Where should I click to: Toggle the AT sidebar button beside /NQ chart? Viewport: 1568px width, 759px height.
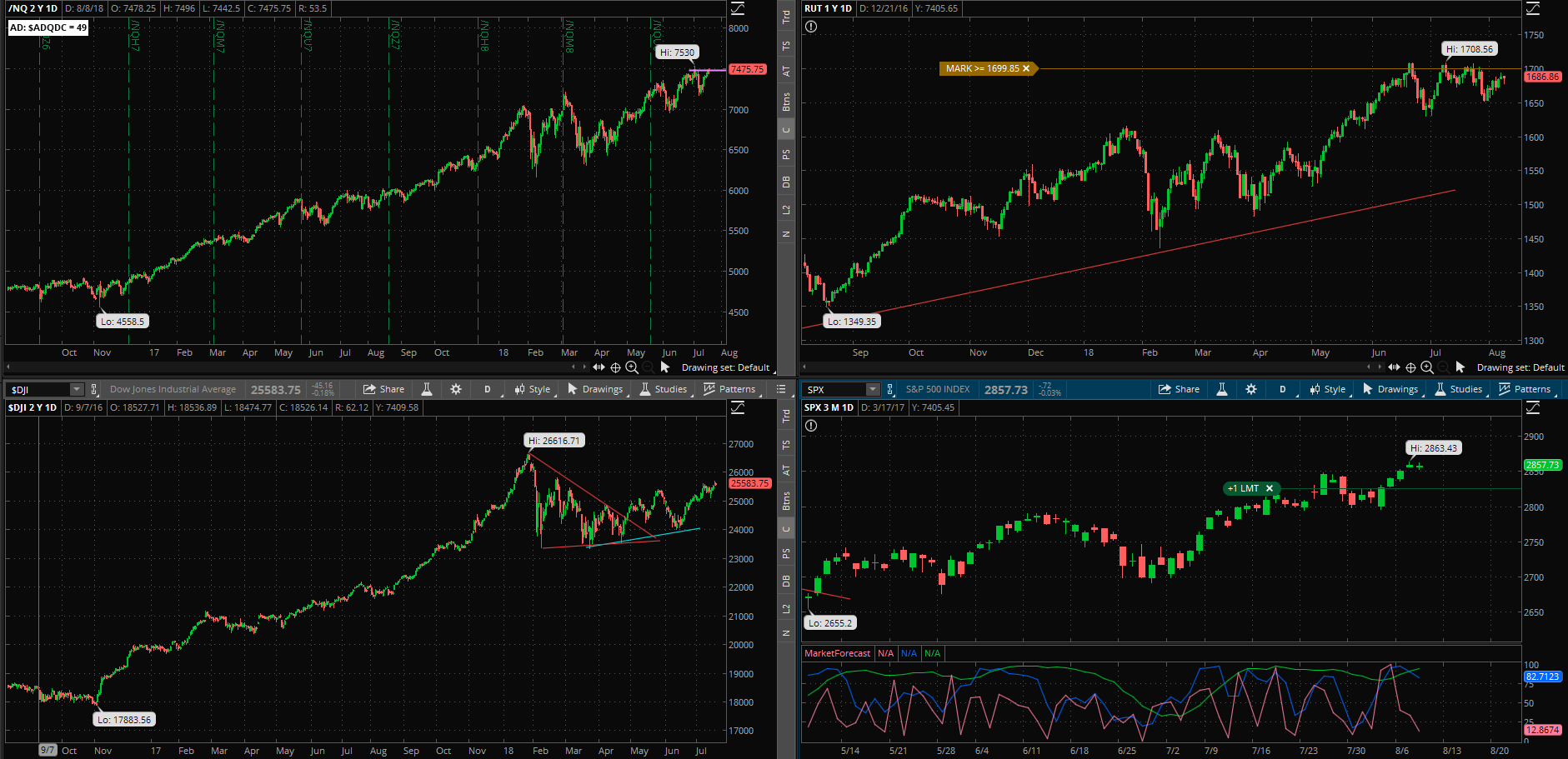point(786,72)
